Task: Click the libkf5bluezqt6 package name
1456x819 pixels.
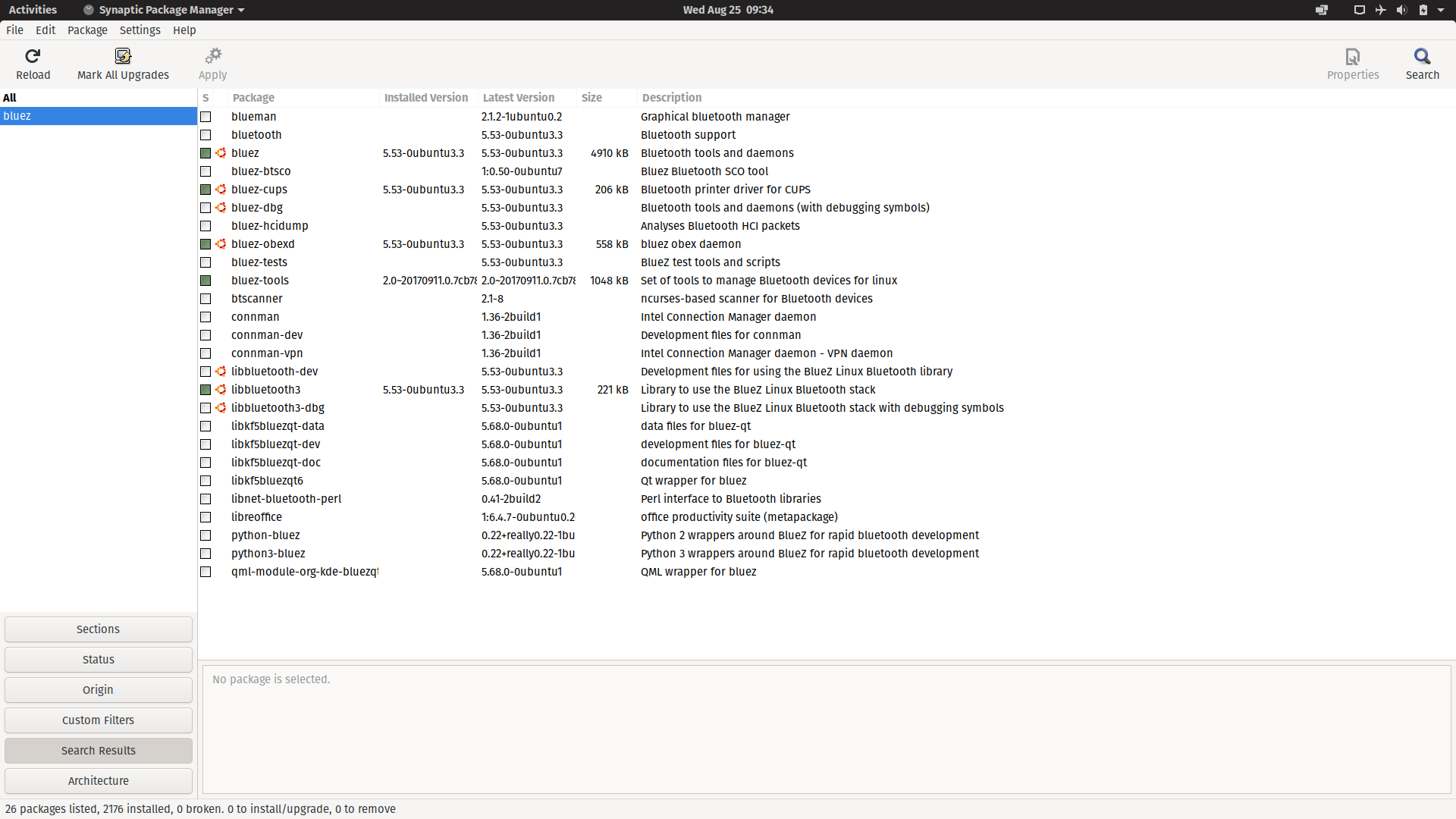Action: click(267, 481)
